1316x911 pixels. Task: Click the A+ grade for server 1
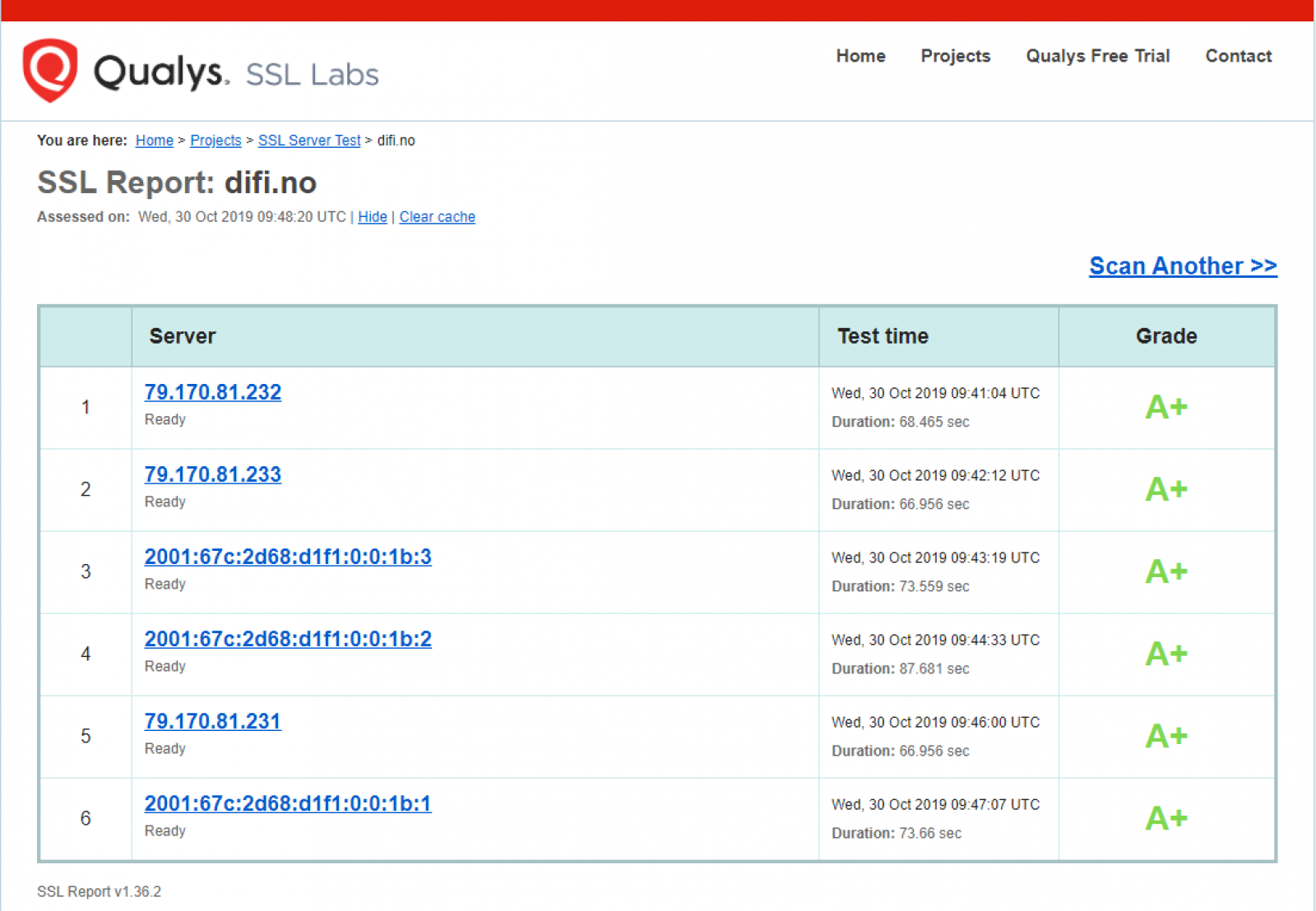point(1165,407)
